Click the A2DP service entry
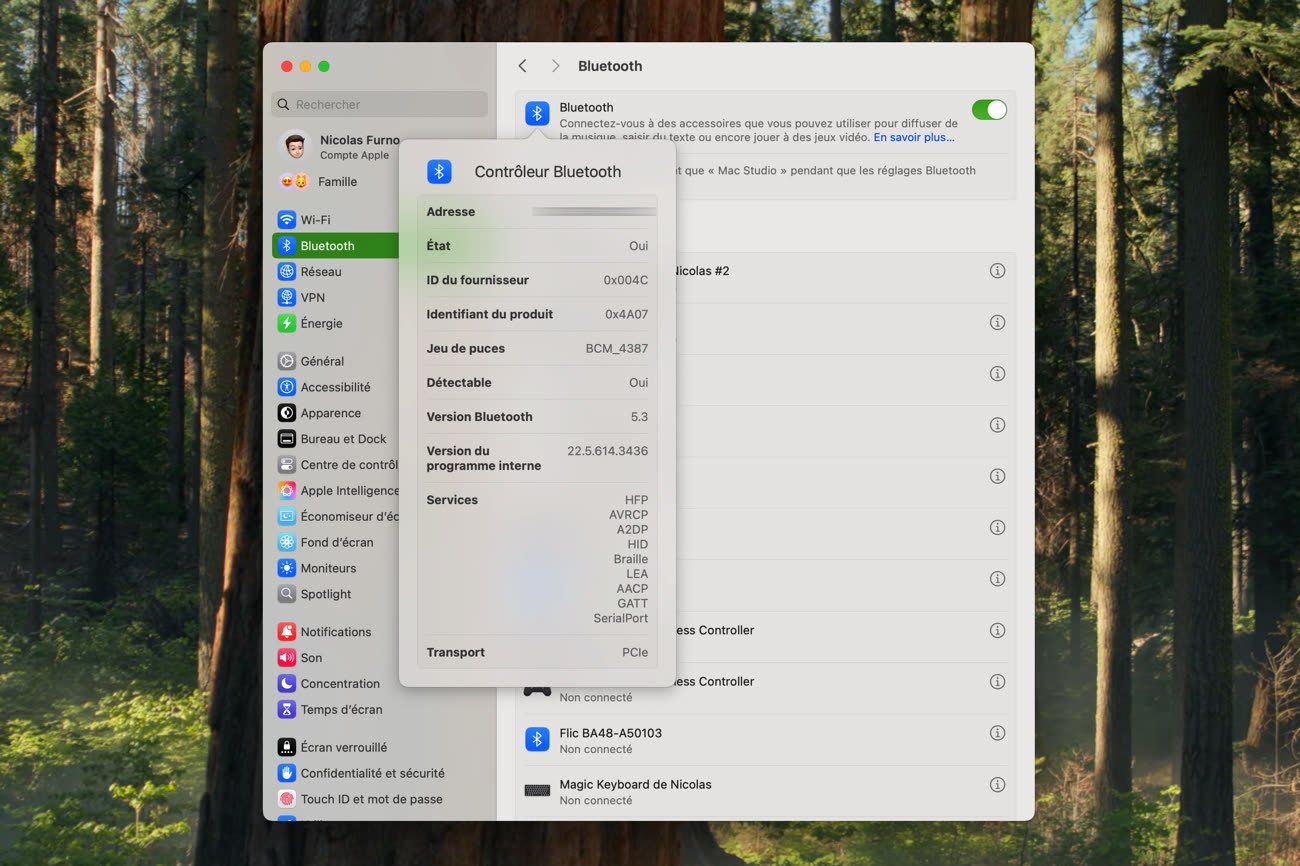The image size is (1300, 866). click(632, 530)
